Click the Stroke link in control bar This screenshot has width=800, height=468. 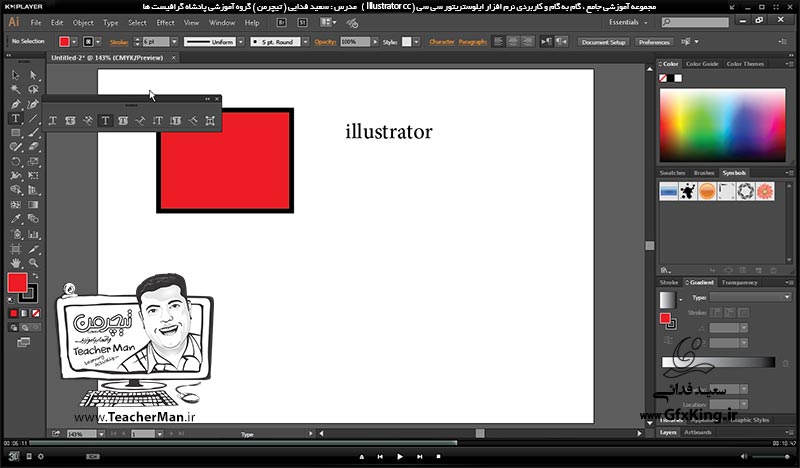click(119, 42)
